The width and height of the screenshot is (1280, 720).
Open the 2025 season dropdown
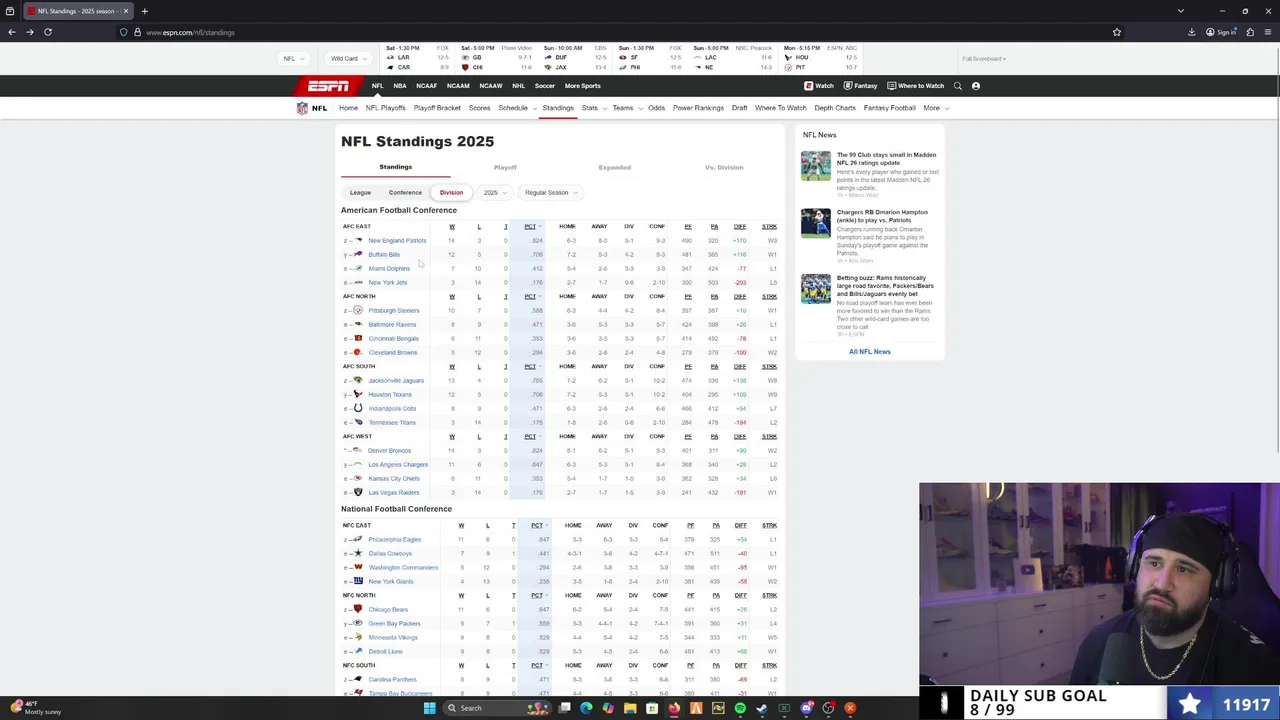point(494,192)
